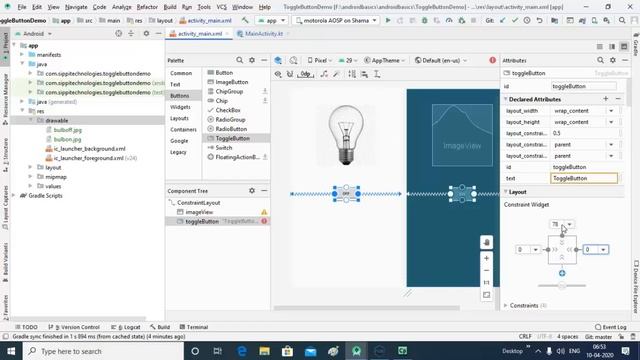Switch to MainActivity.kt tab

263,33
